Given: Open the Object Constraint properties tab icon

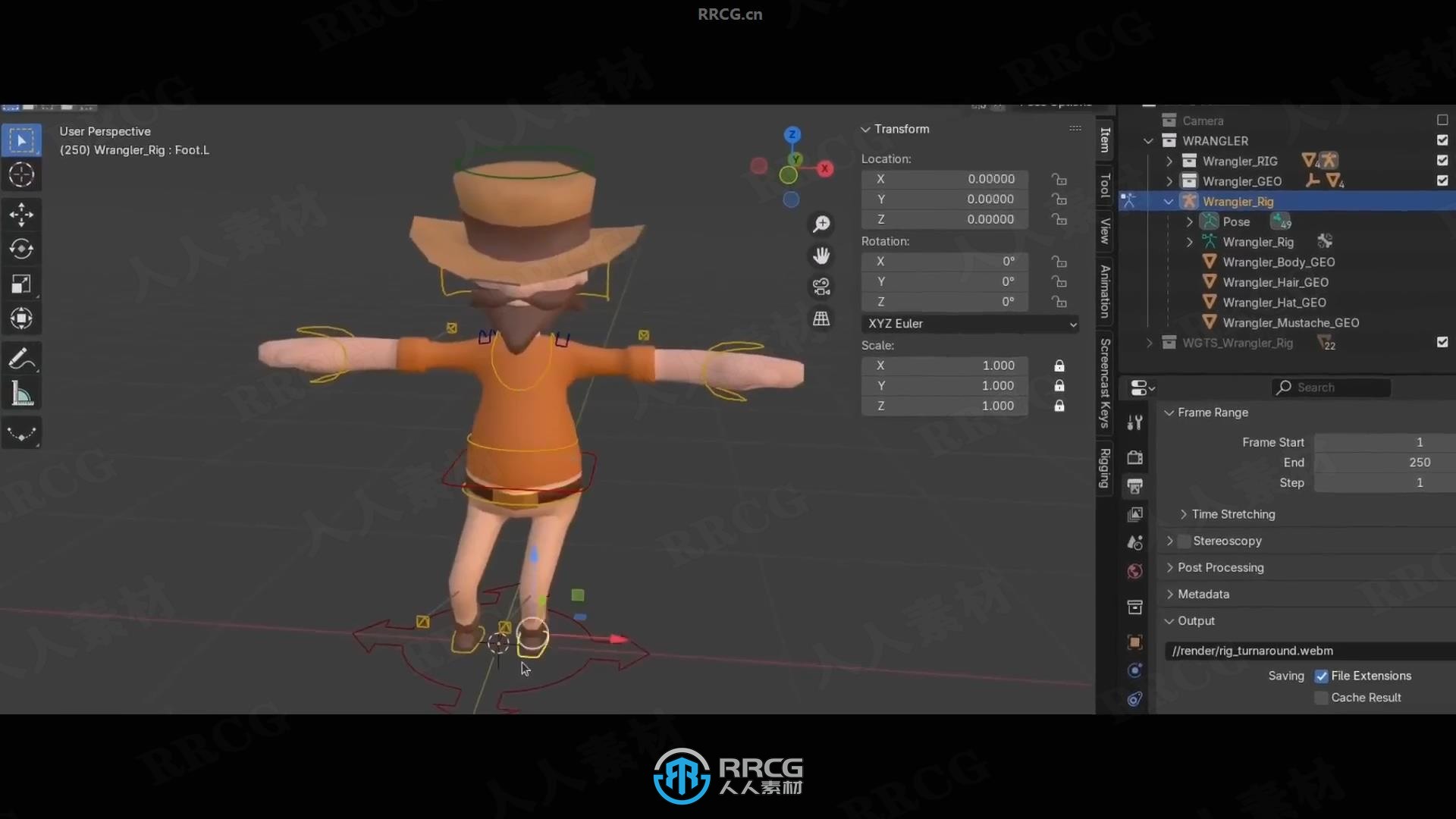Looking at the screenshot, I should (1135, 699).
